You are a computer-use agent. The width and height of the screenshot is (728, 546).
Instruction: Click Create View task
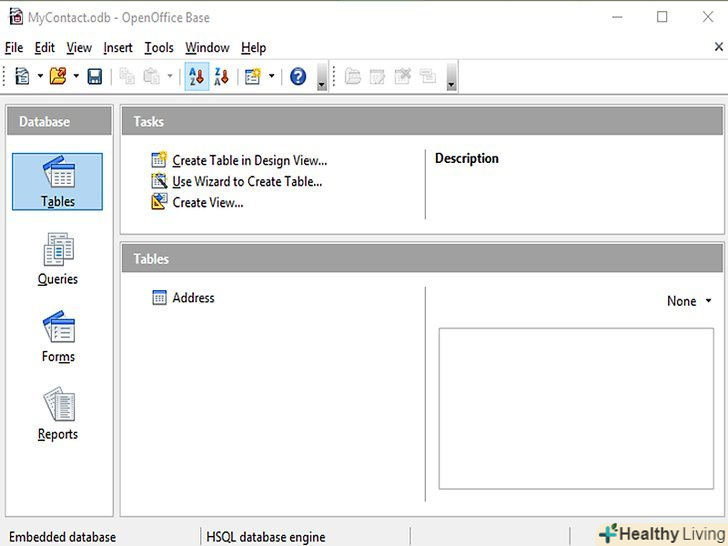coord(208,202)
